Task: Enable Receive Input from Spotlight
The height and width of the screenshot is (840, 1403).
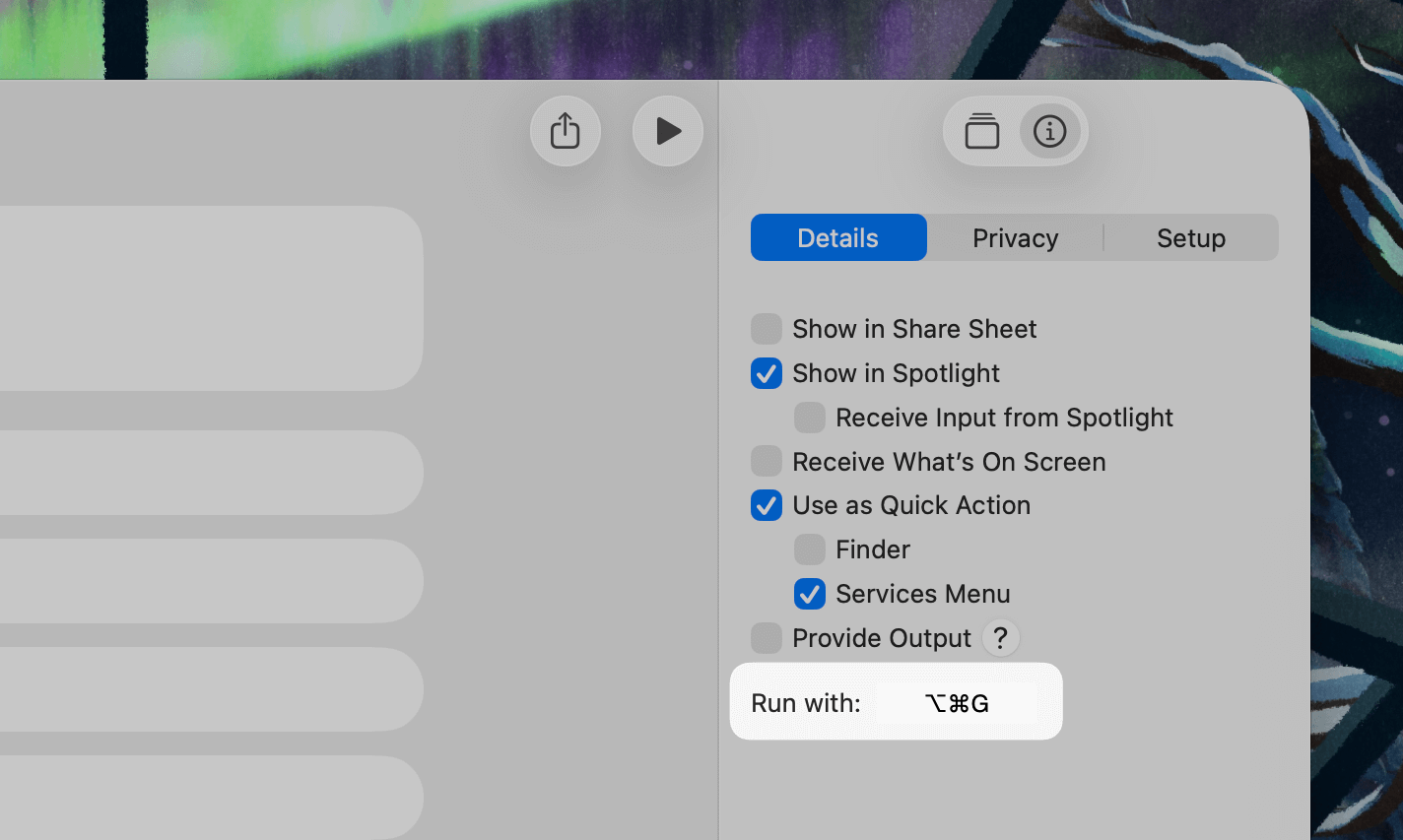Action: (809, 418)
